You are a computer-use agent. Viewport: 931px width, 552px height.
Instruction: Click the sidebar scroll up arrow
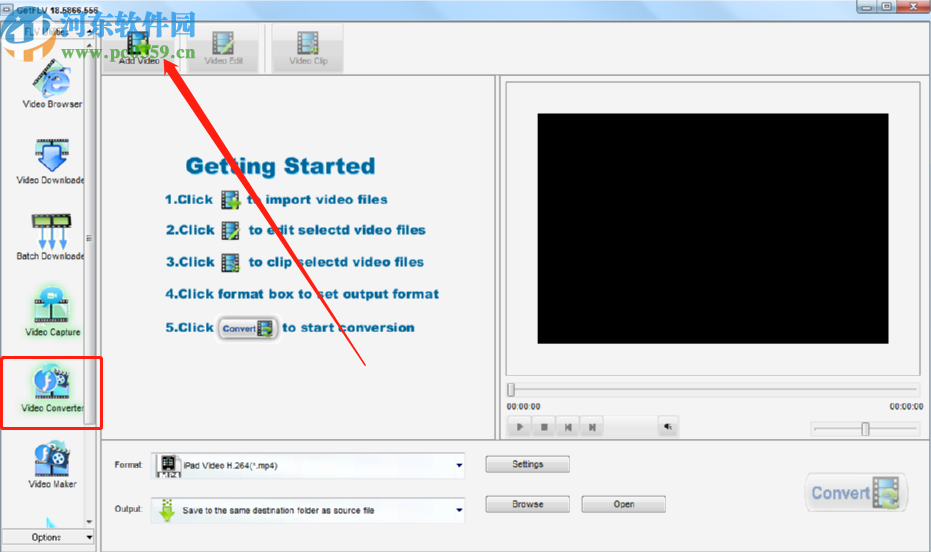(x=89, y=45)
